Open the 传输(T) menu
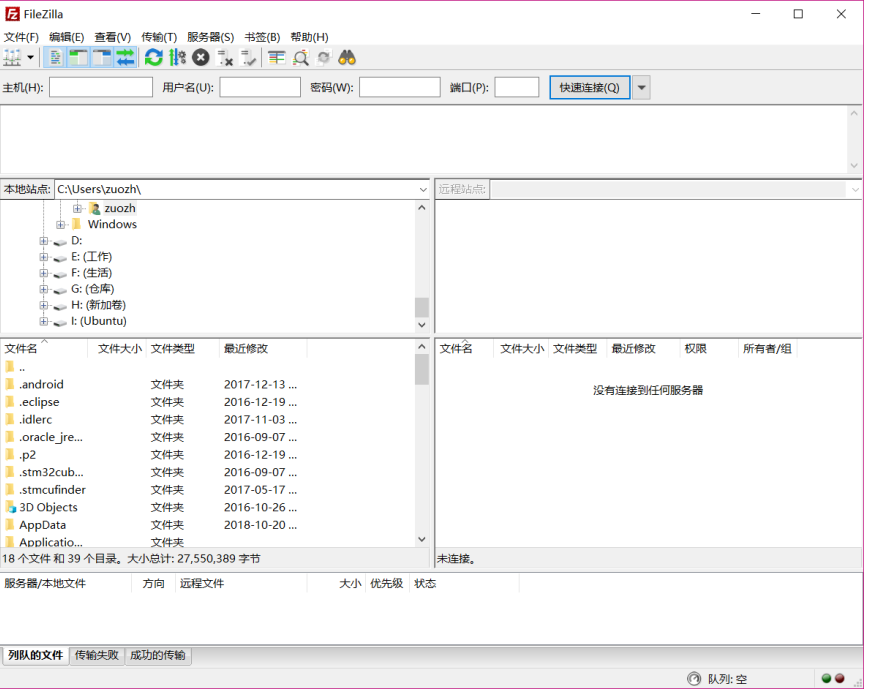Viewport: 888px width, 698px height. [x=158, y=36]
